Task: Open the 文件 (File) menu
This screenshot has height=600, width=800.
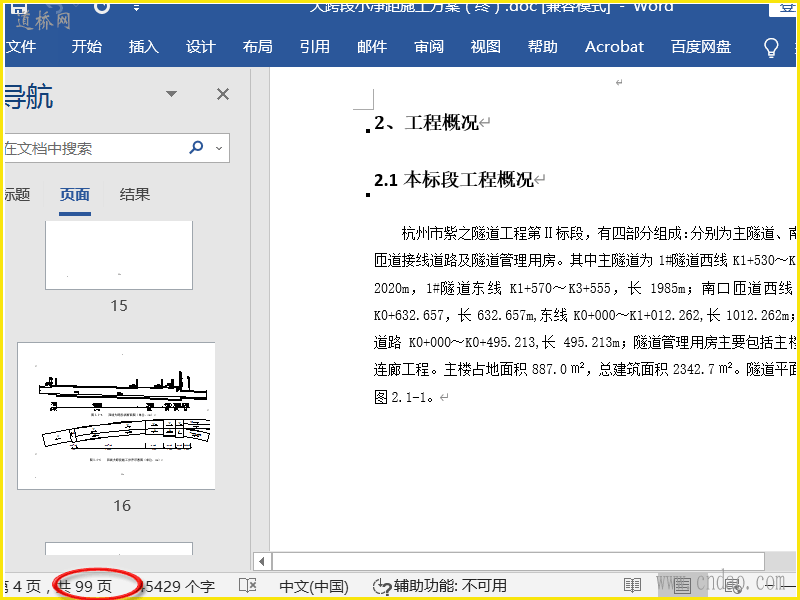Action: point(20,46)
